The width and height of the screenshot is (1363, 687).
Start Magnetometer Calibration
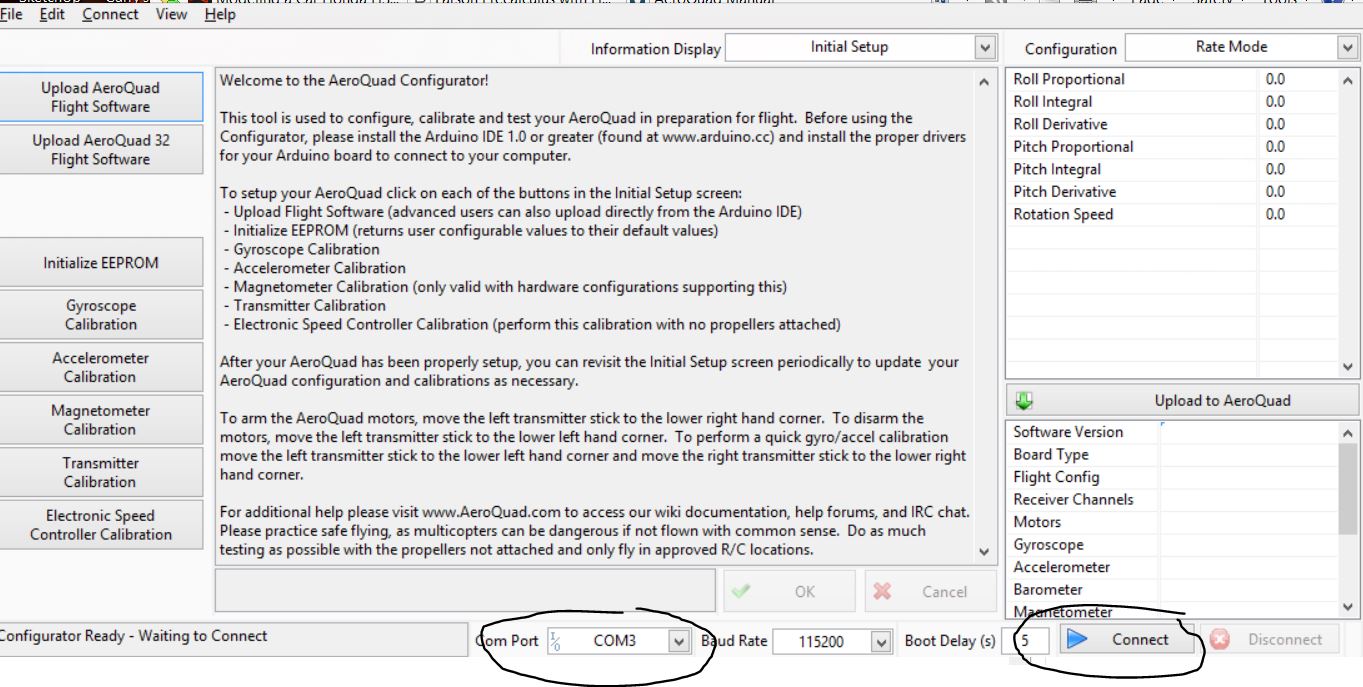[x=100, y=420]
